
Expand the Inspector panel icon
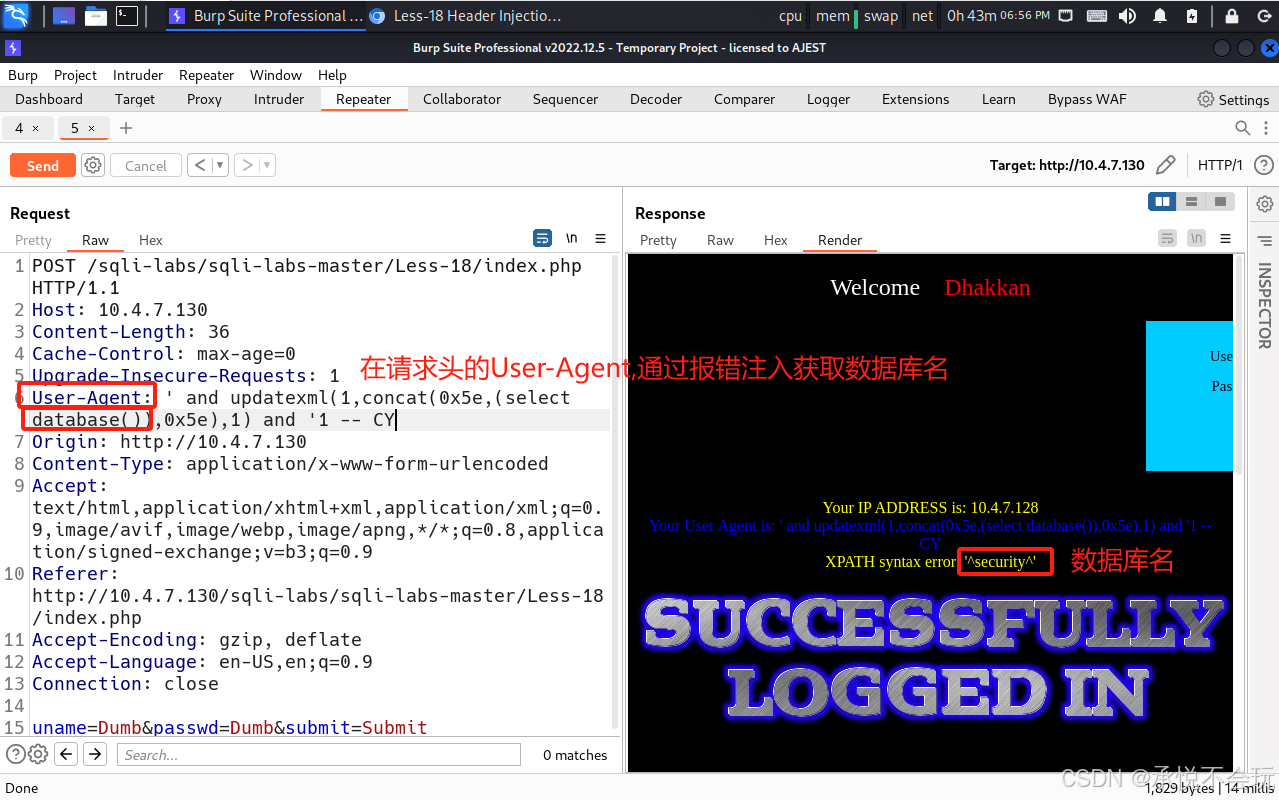(1265, 241)
